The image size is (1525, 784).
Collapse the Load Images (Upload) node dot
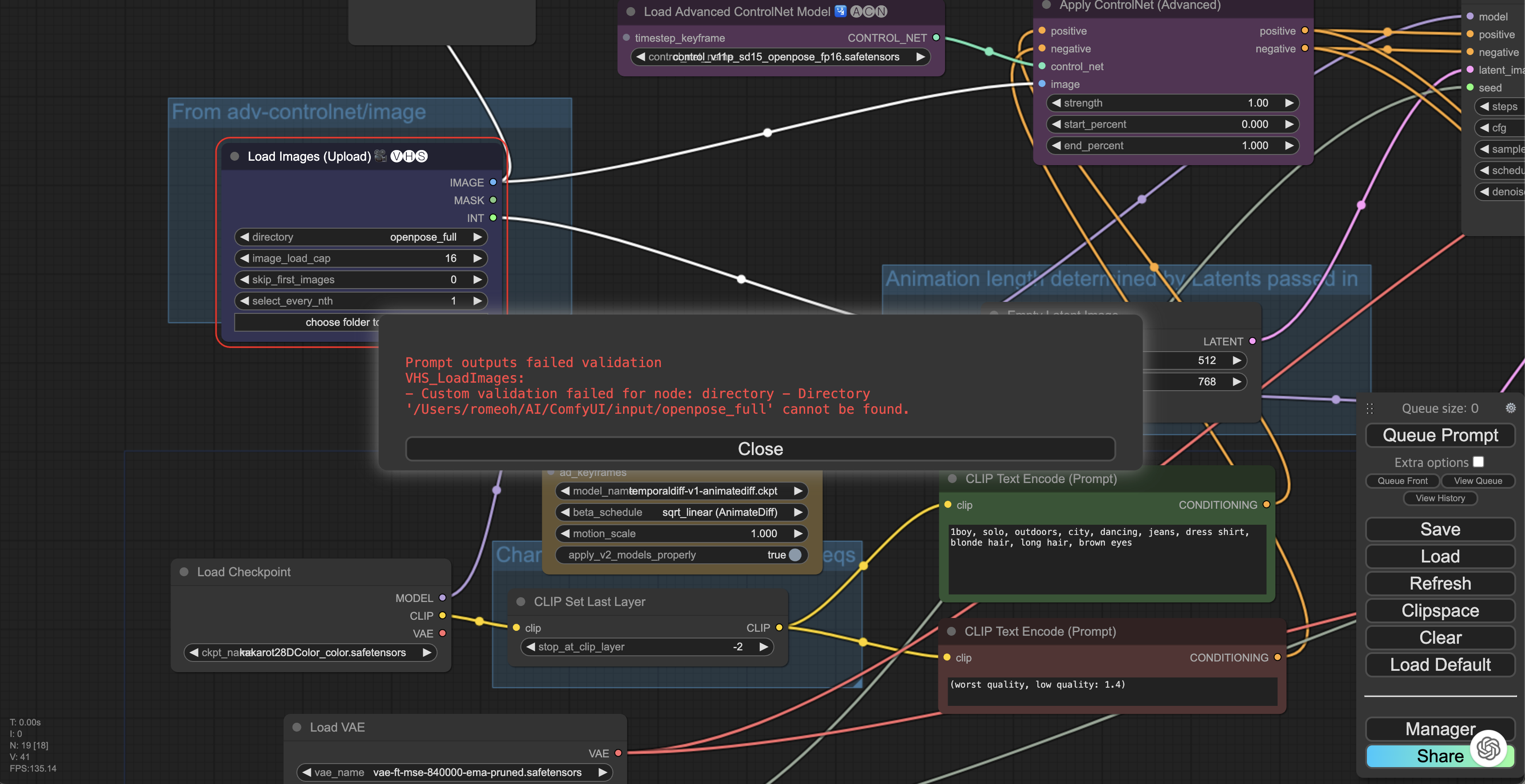point(234,156)
